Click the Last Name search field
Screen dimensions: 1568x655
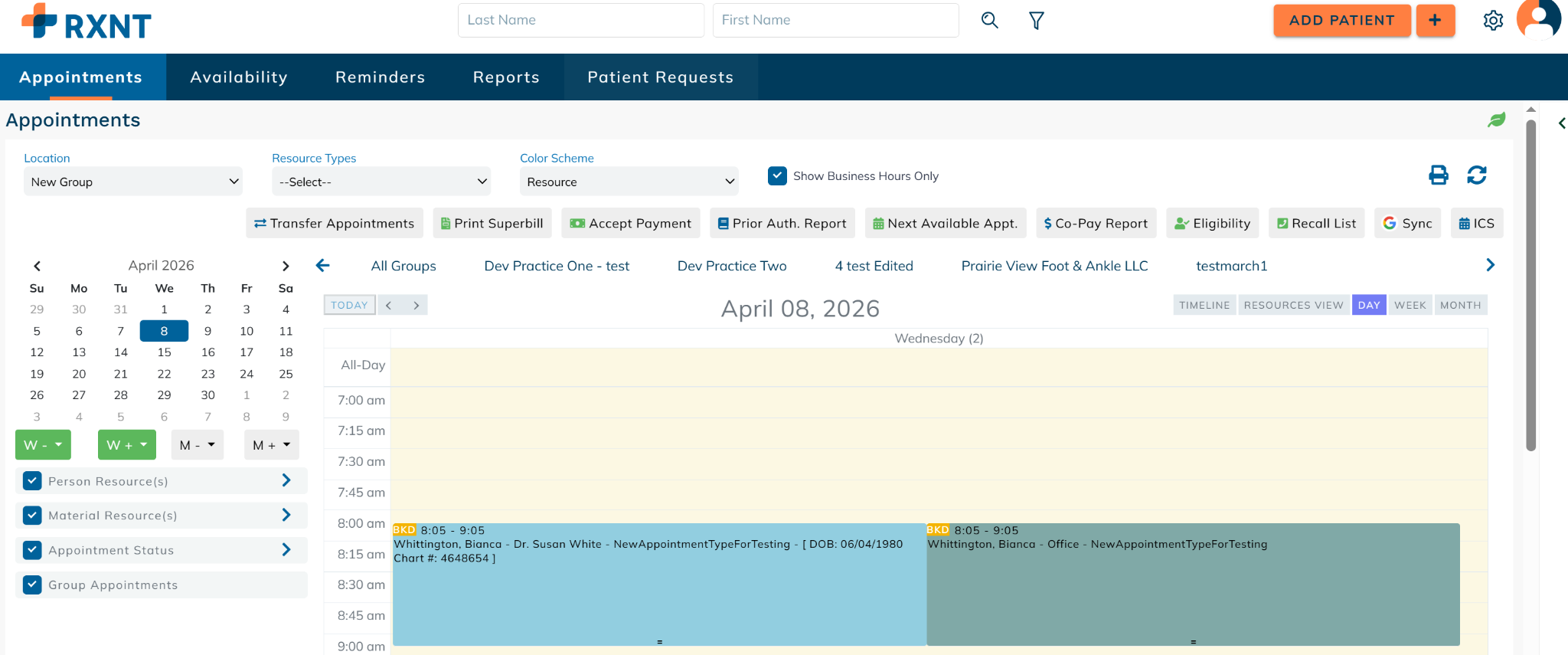tap(580, 21)
